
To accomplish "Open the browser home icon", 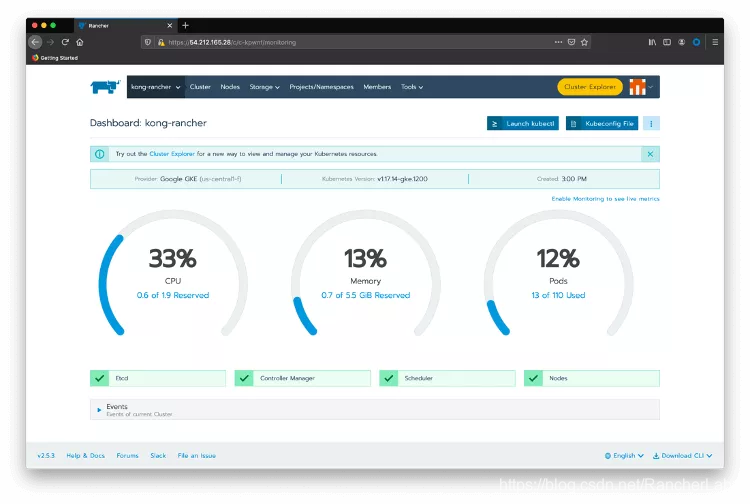I will (80, 42).
